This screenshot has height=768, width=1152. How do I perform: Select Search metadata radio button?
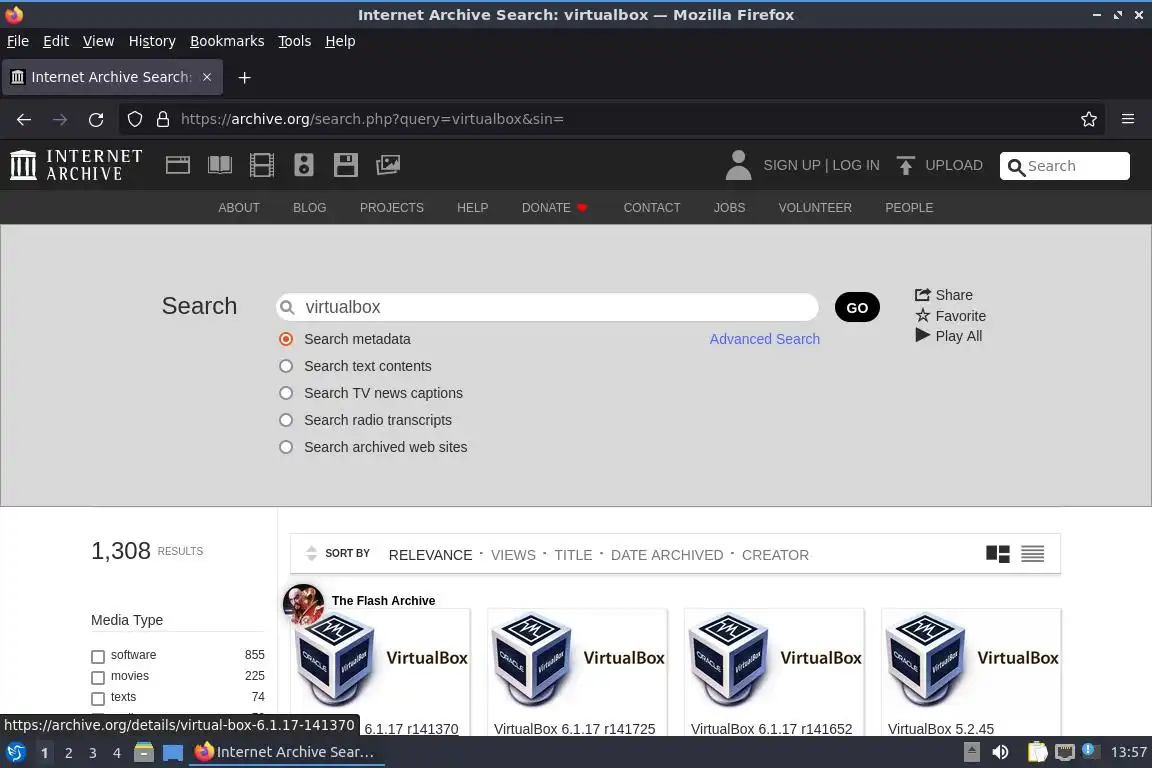click(x=286, y=339)
